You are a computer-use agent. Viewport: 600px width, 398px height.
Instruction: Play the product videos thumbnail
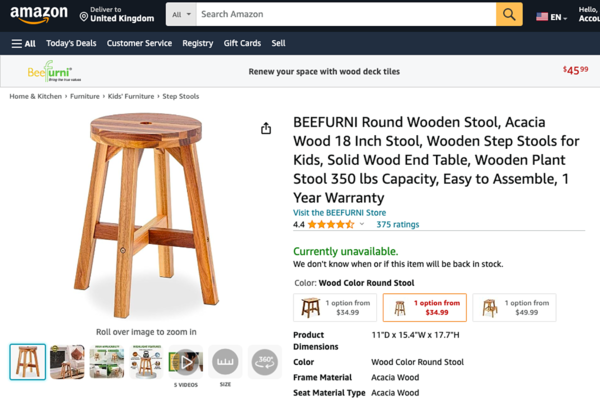pyautogui.click(x=186, y=362)
